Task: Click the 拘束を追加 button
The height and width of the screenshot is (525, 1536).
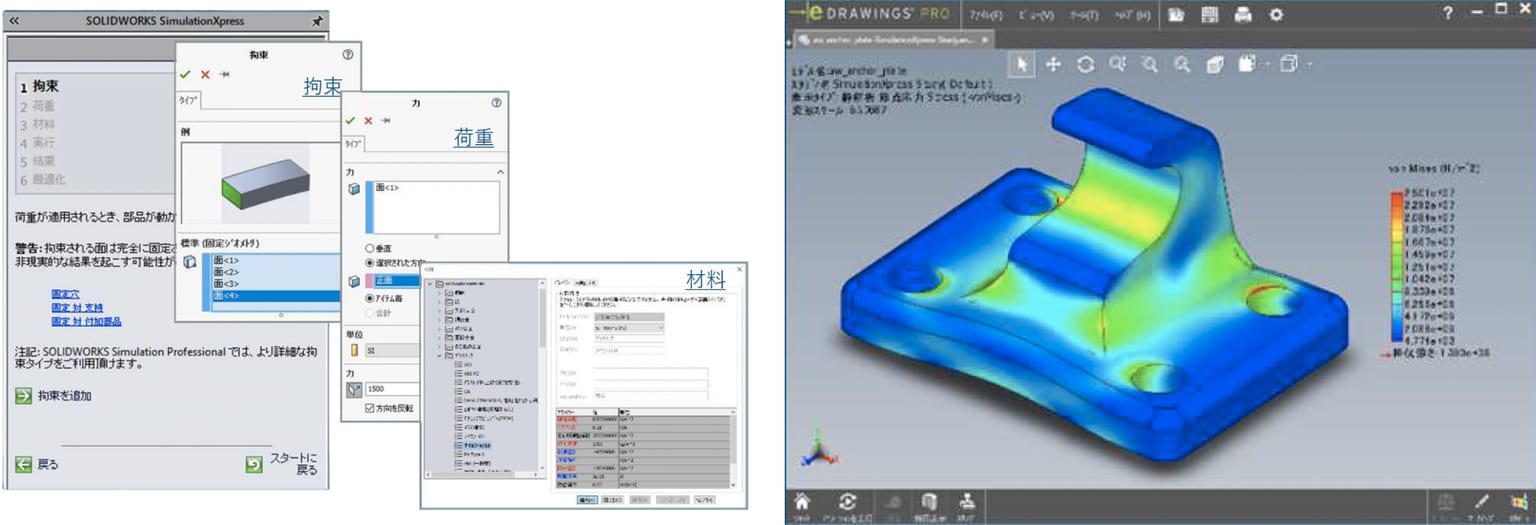Action: point(54,396)
